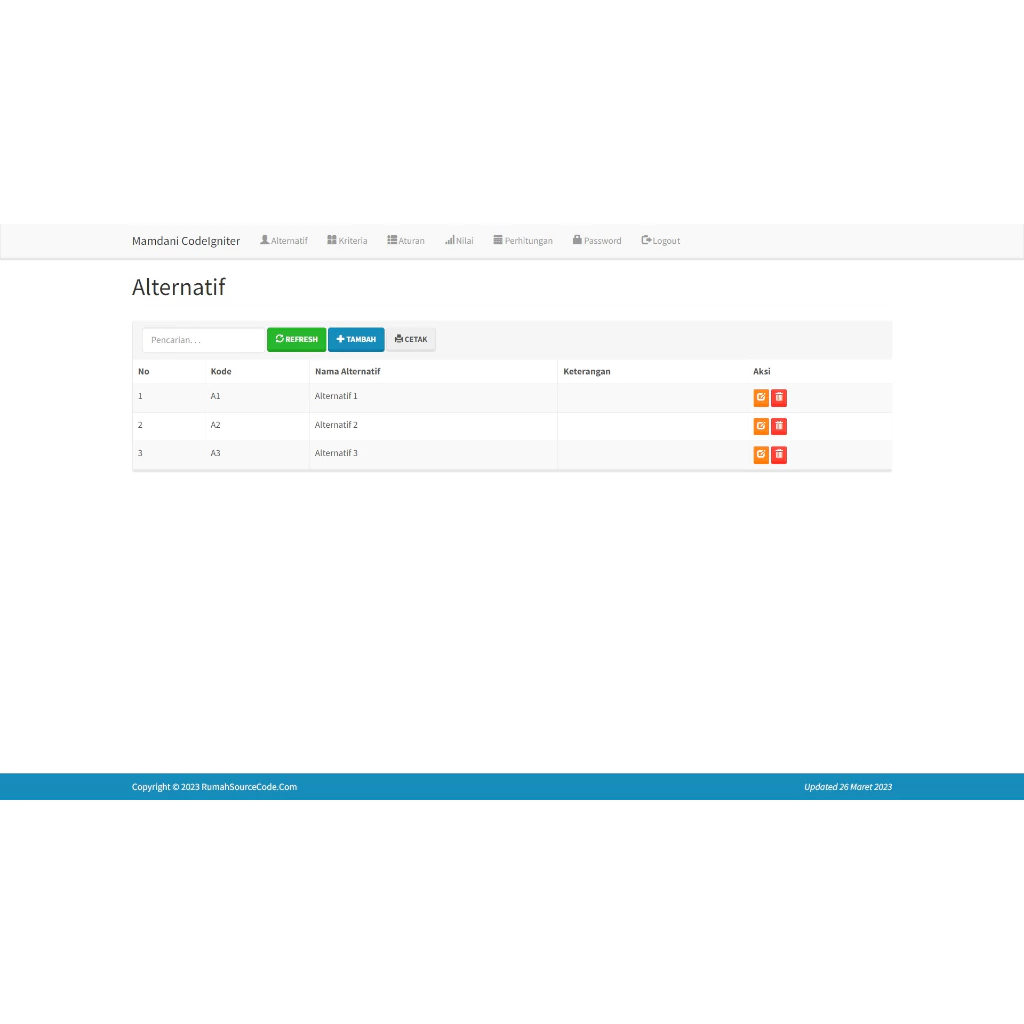Click the Kode column header
The height and width of the screenshot is (1024, 1024).
pyautogui.click(x=221, y=371)
